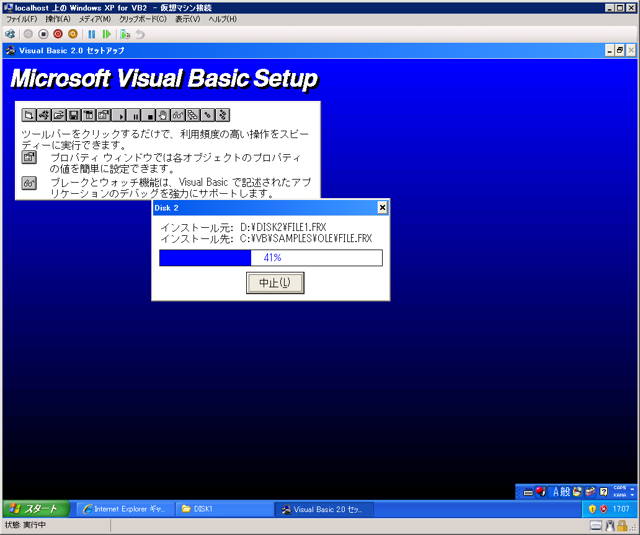640x535 pixels.
Task: Click the greyed-out Start VM toolbar icon
Action: 28,34
